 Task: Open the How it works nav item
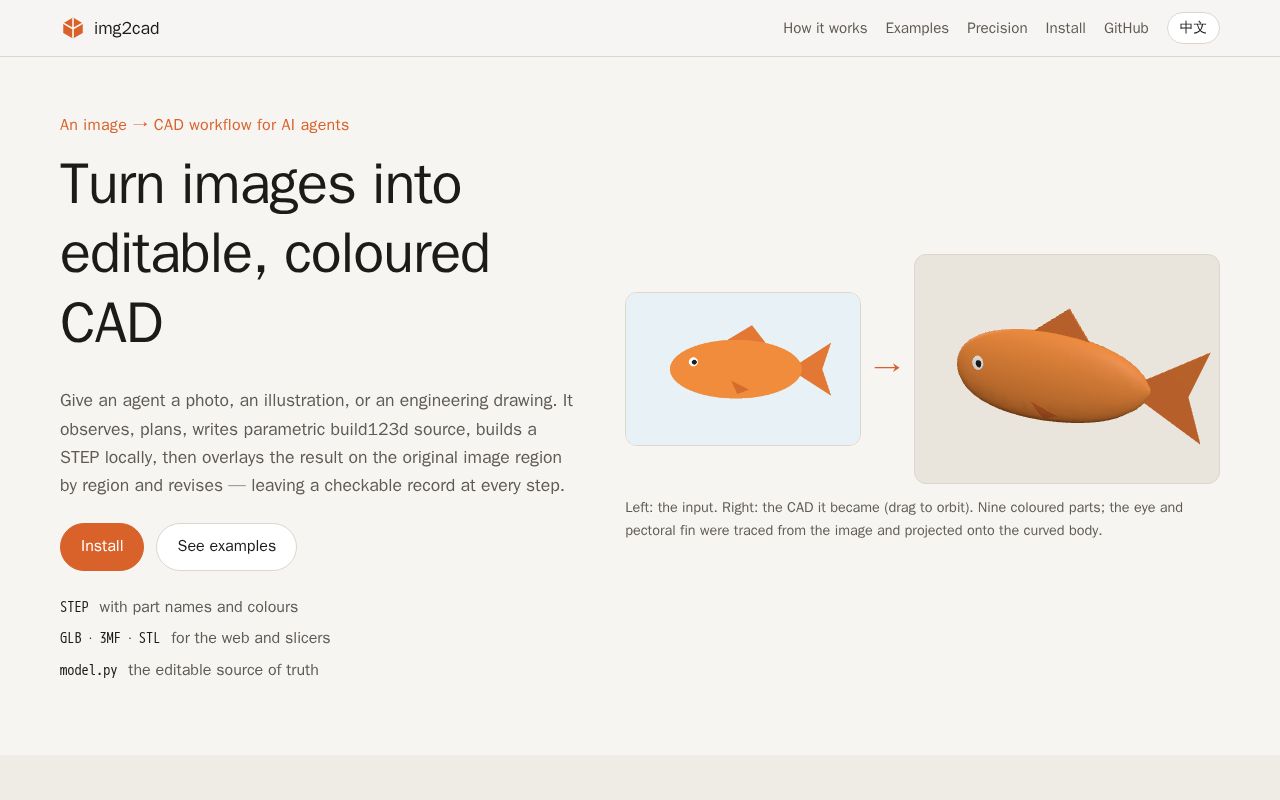(825, 28)
